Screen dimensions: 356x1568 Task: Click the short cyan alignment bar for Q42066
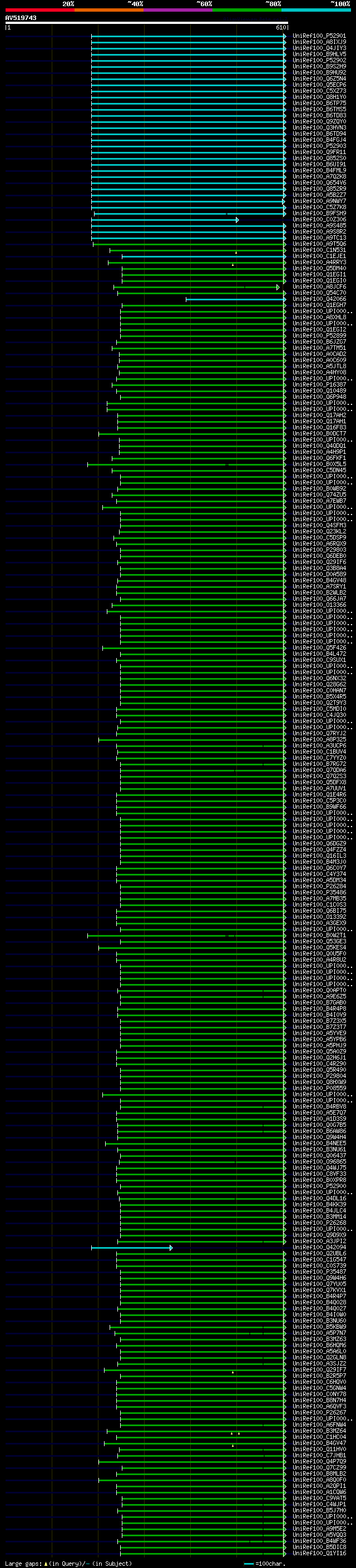click(235, 299)
